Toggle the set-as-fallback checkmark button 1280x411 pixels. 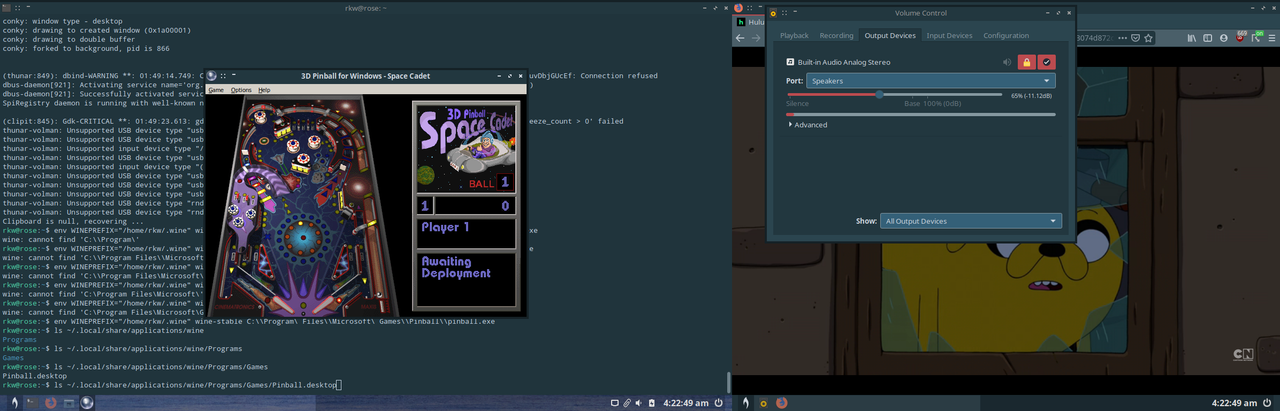[1046, 62]
